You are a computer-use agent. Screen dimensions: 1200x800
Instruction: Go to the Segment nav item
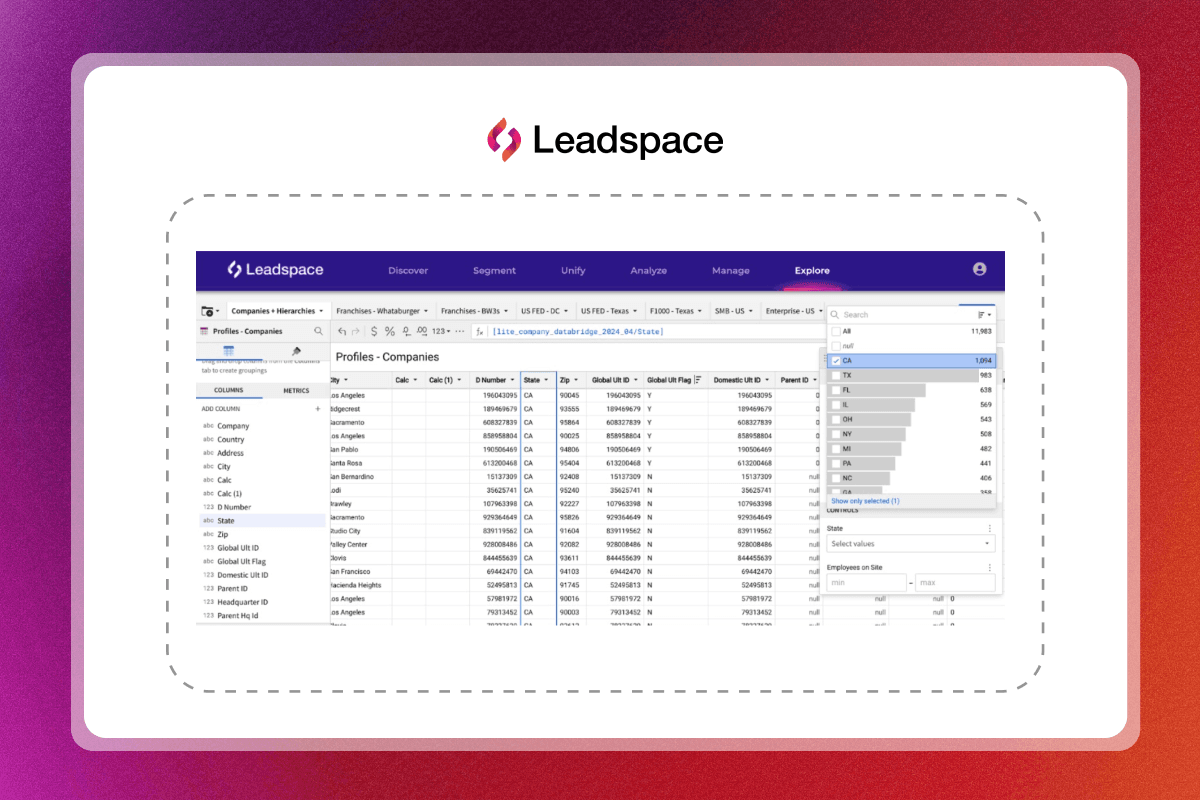coord(494,270)
